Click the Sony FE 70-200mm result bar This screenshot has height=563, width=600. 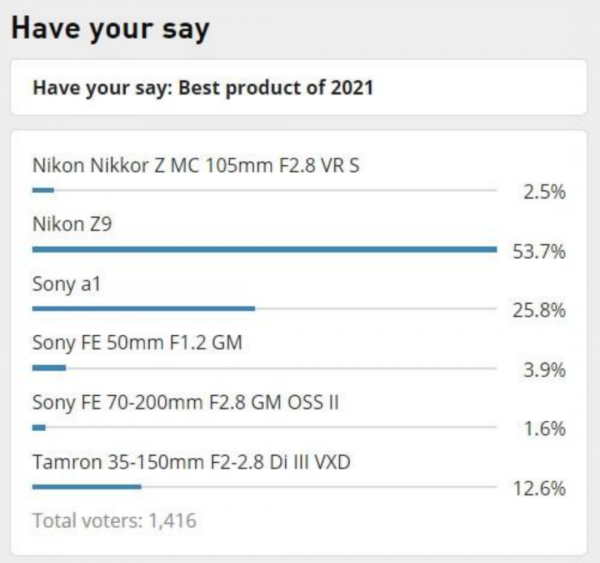[x=39, y=428]
